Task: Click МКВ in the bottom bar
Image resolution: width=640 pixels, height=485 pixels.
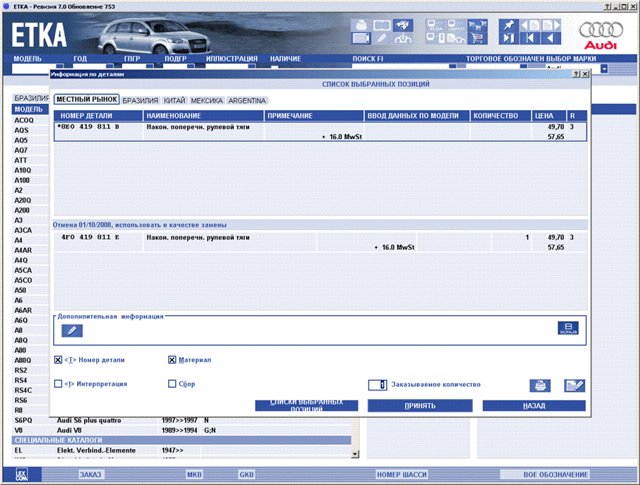Action: click(x=194, y=474)
